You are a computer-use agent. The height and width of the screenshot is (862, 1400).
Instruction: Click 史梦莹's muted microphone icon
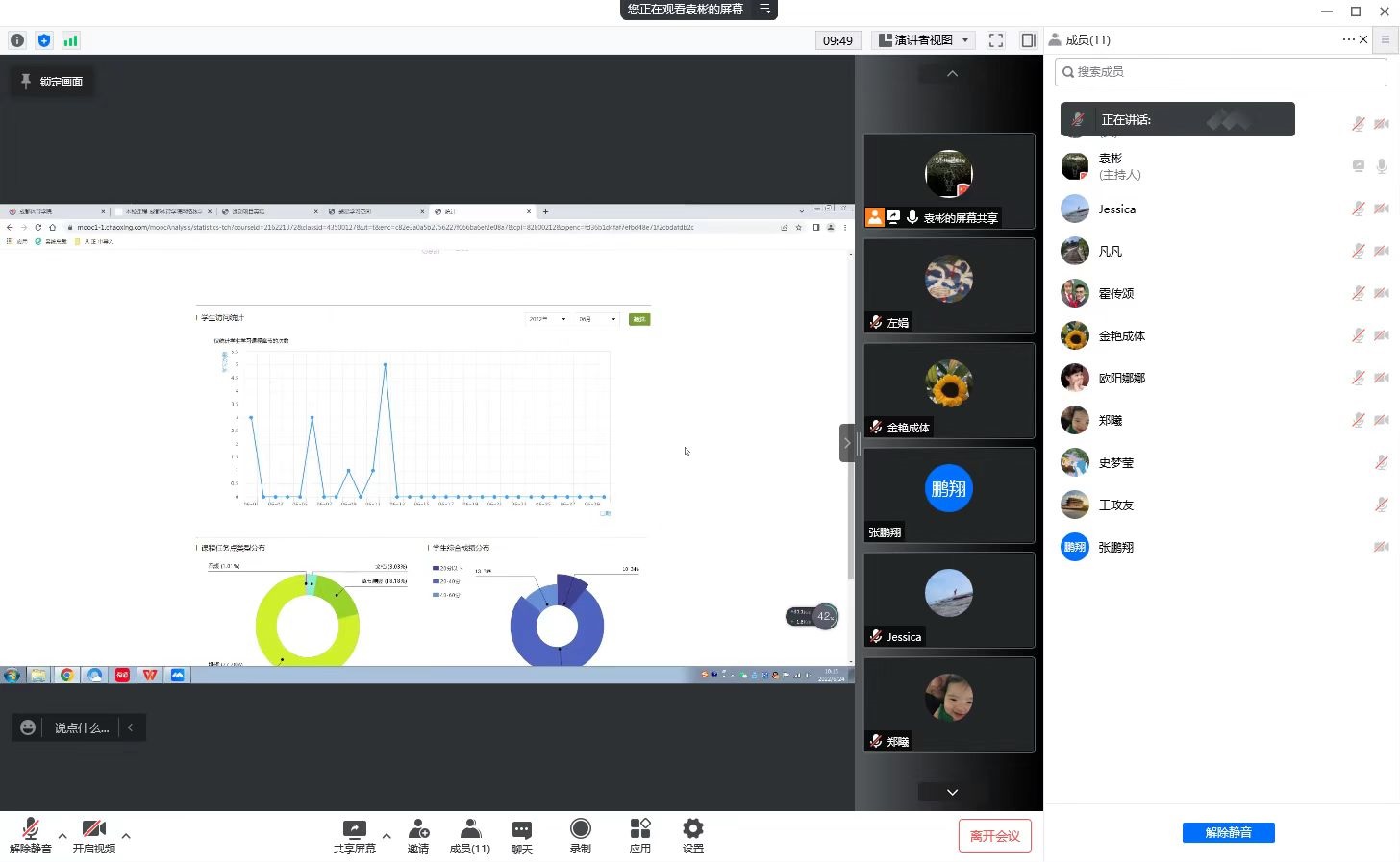1382,462
